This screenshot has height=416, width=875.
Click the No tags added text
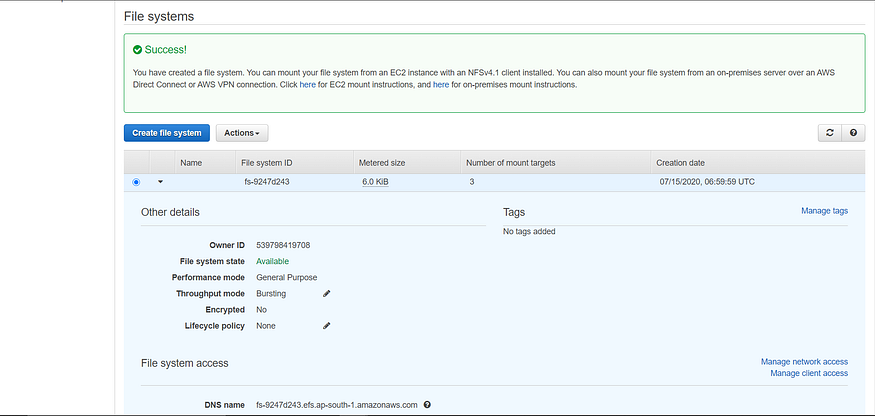[x=529, y=231]
